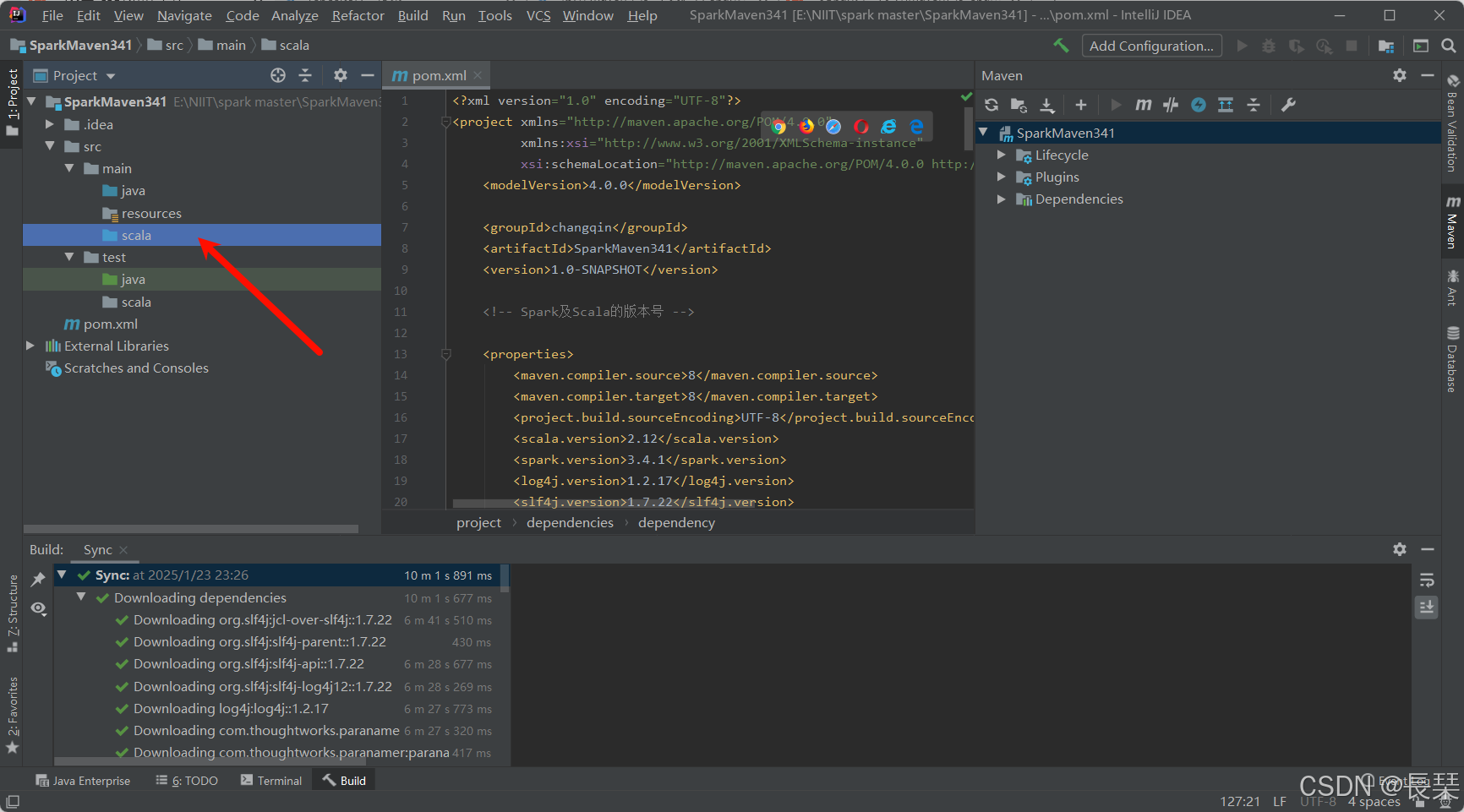
Task: Collapse the Sync build node
Action: (62, 575)
